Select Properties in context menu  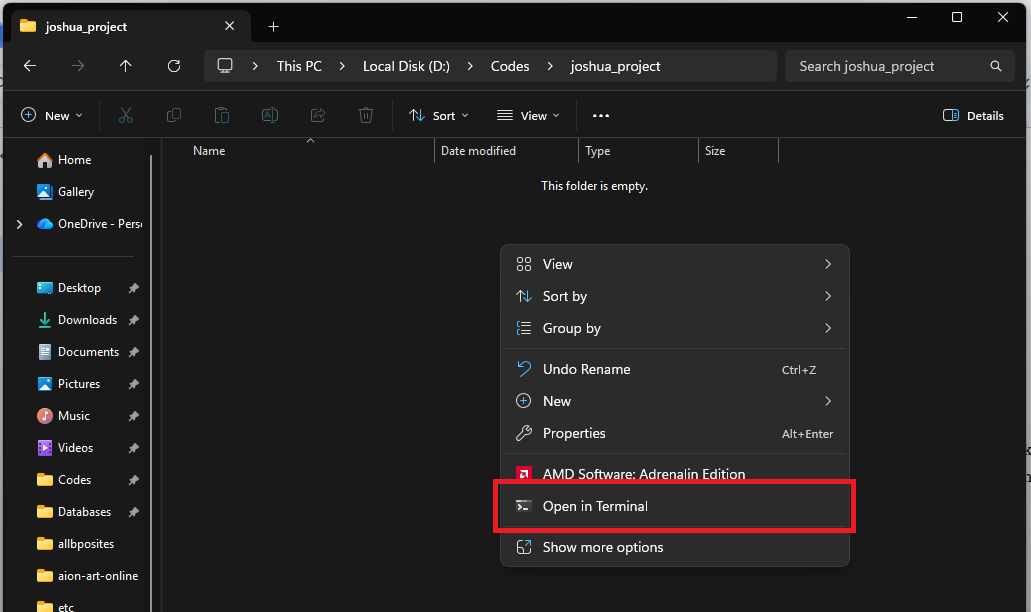coord(675,433)
